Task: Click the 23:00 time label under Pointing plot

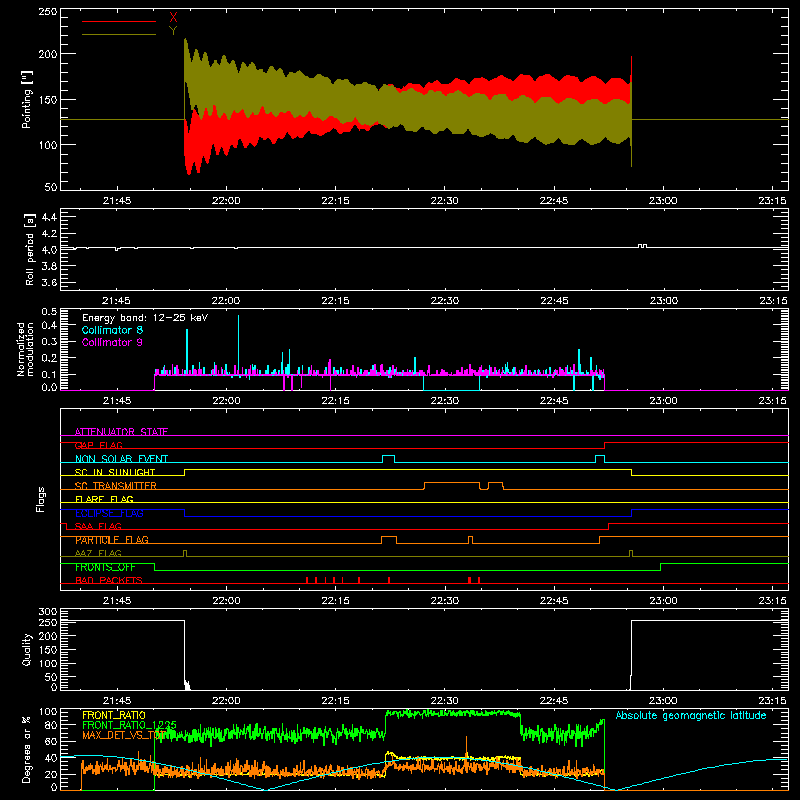Action: (663, 201)
